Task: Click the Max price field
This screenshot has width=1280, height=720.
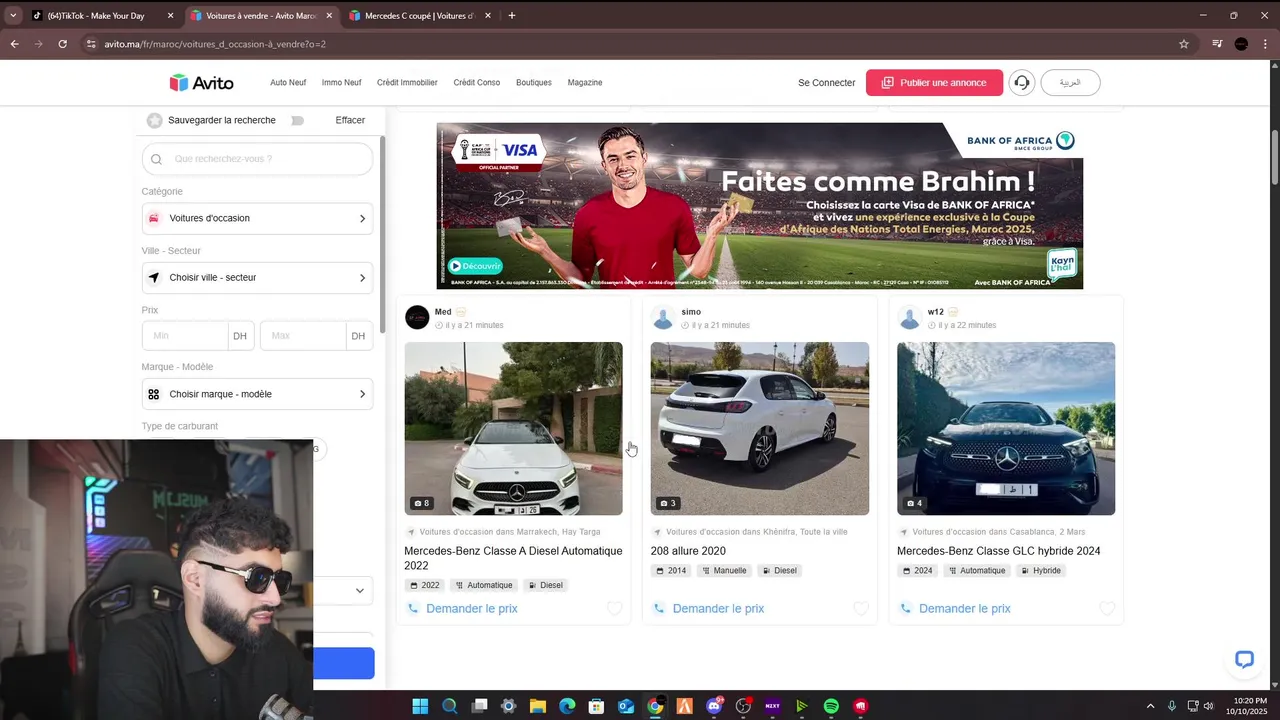Action: click(x=303, y=336)
